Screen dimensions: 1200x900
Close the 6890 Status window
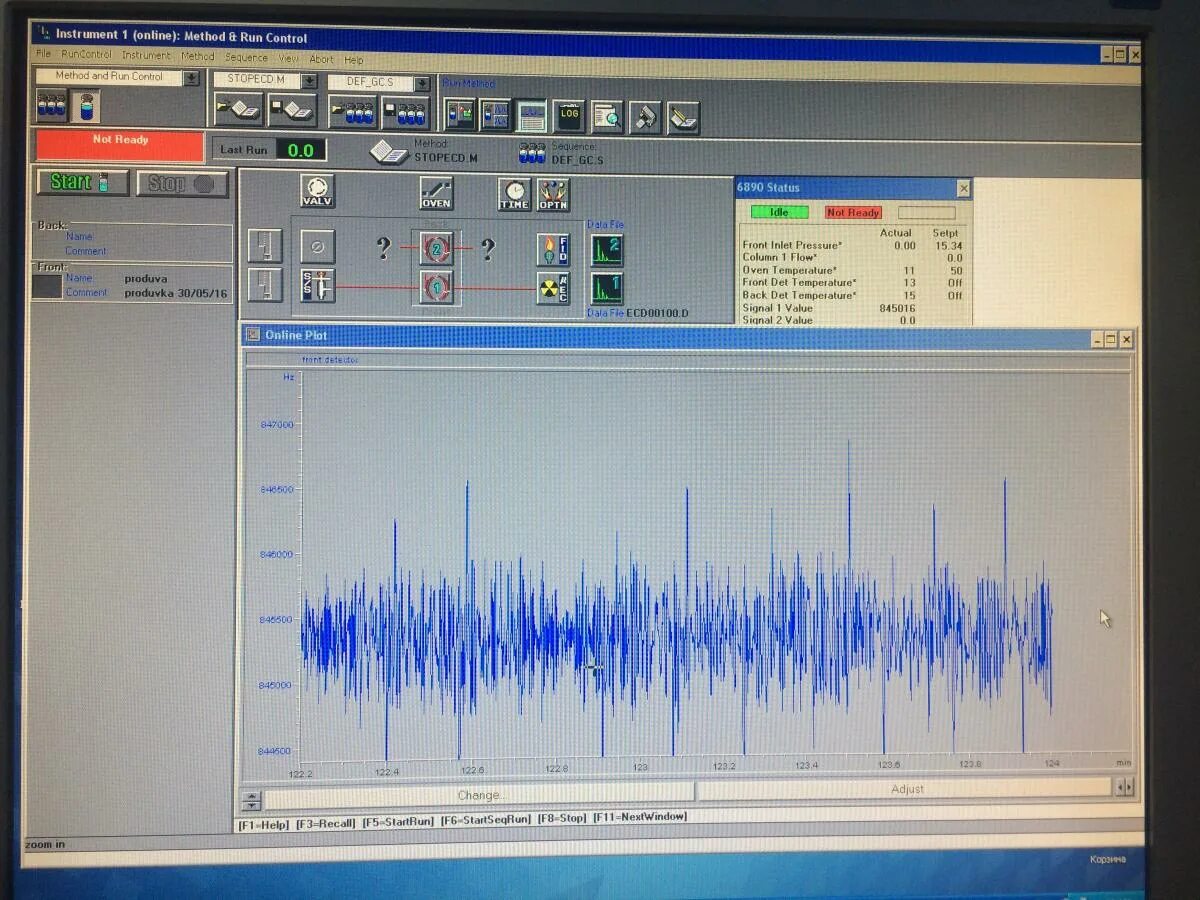963,188
